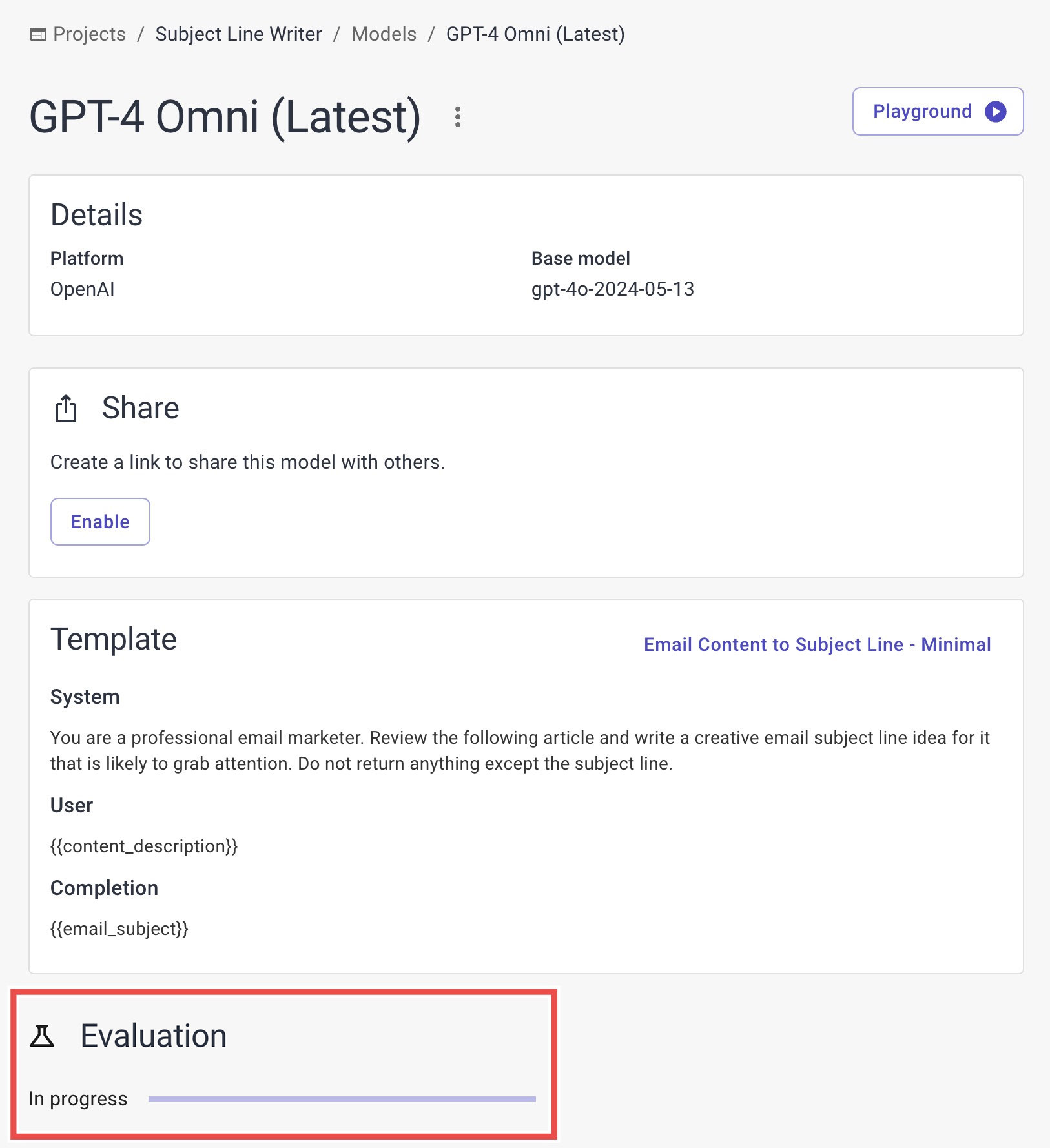Open the Playground text label
The height and width of the screenshot is (1148, 1050).
point(921,112)
